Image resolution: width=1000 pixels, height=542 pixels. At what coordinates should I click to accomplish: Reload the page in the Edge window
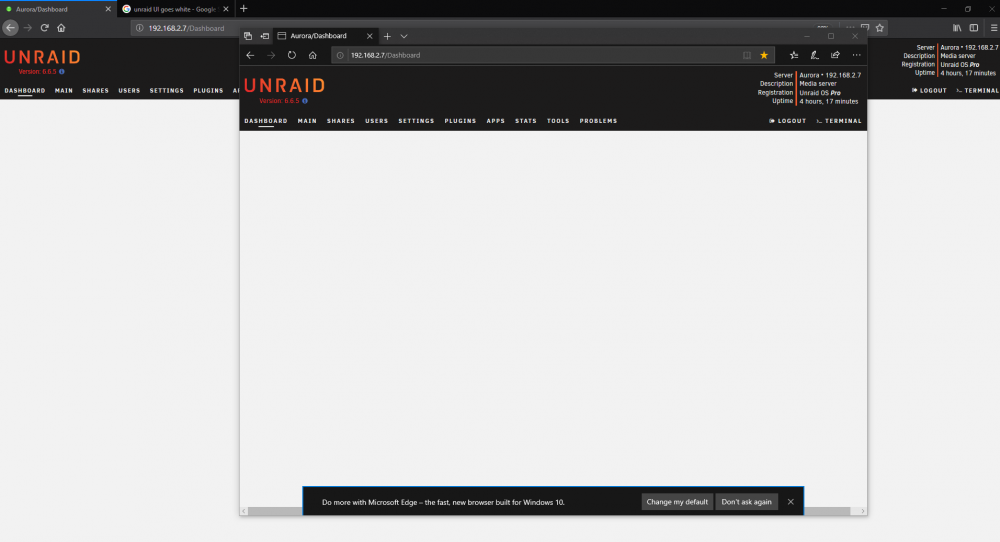tap(291, 55)
